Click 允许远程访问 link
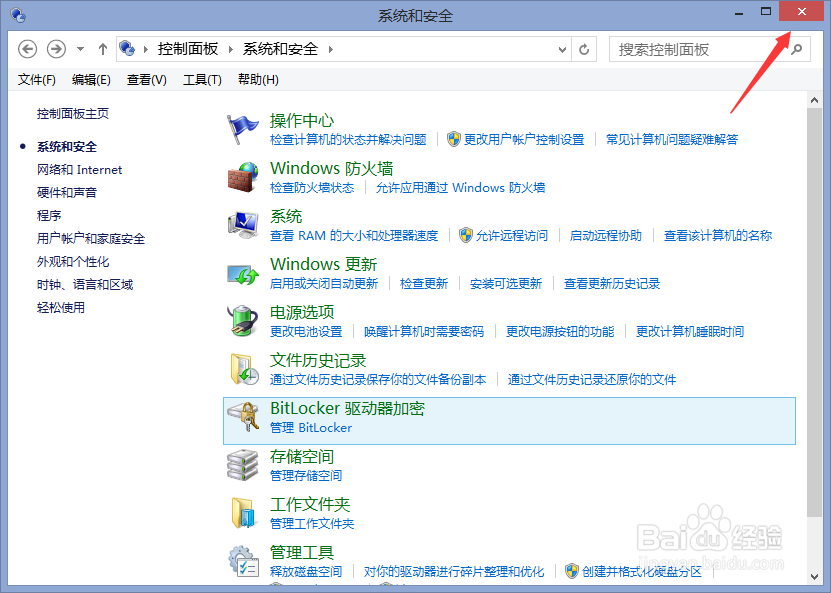 511,235
